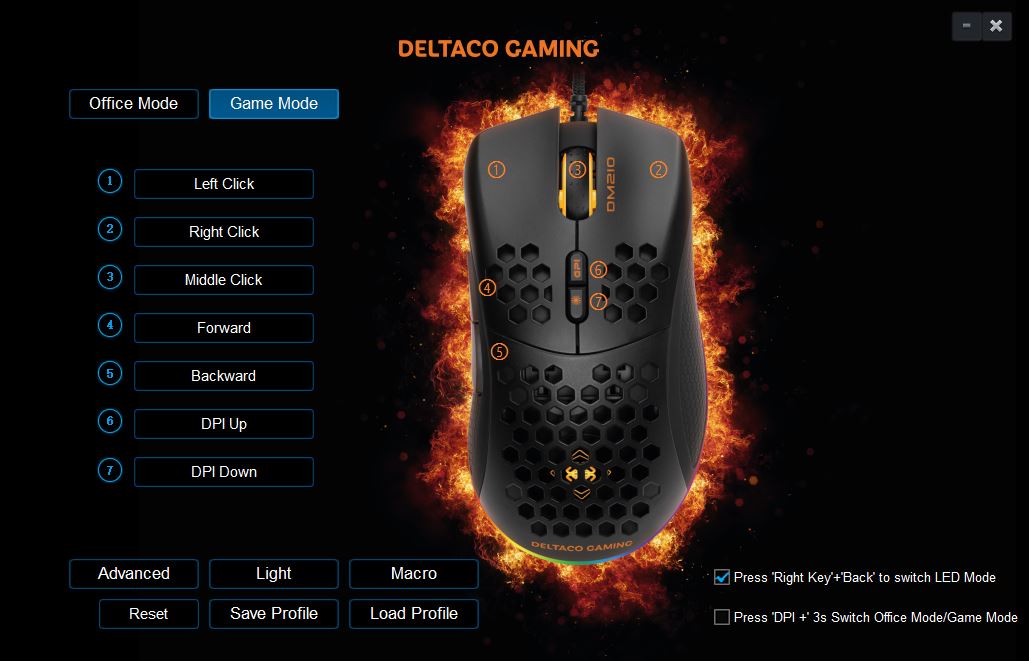The image size is (1029, 661).
Task: Open the Advanced settings
Action: (x=134, y=574)
